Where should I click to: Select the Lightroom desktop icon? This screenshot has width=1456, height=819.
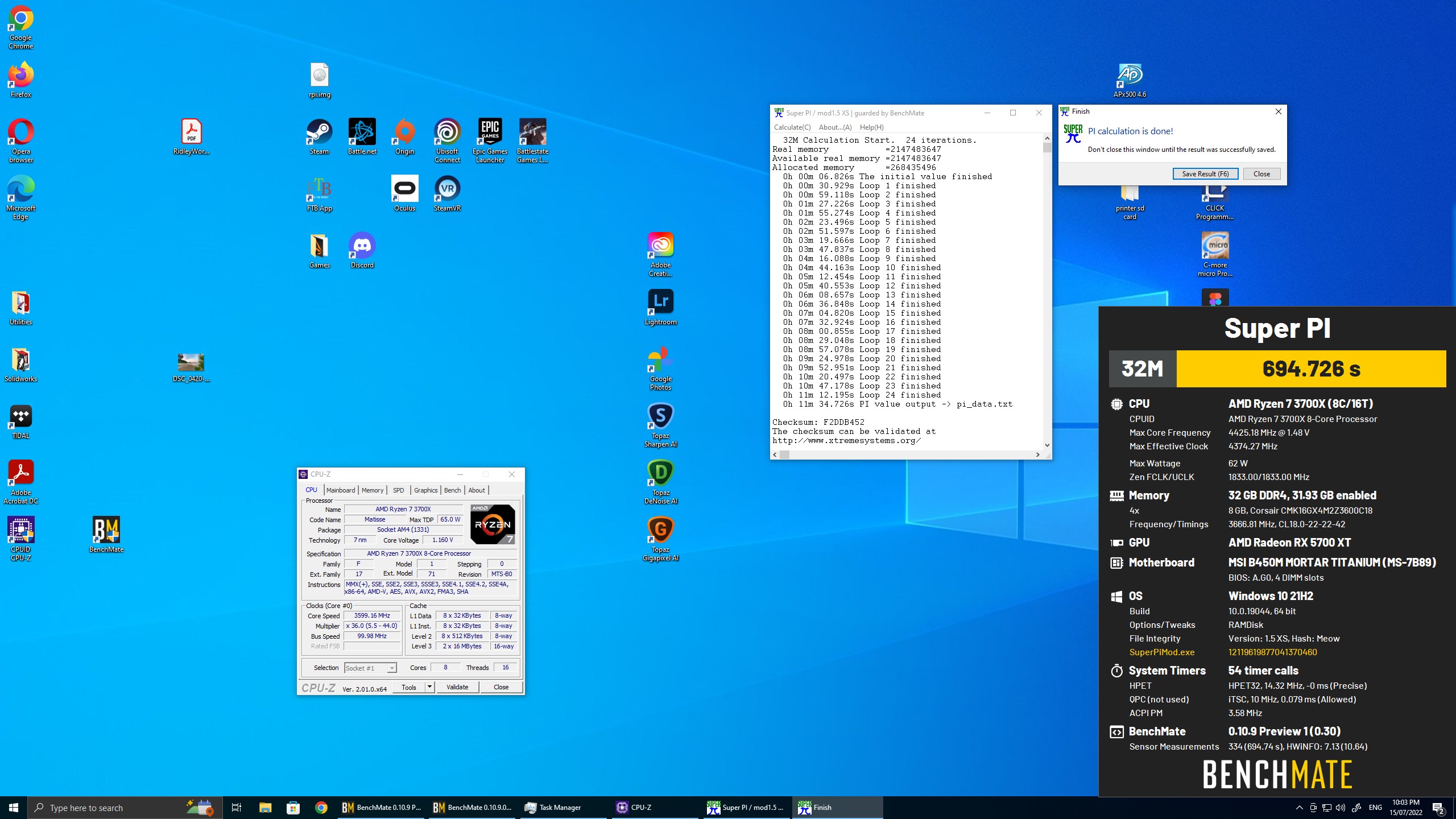(660, 307)
